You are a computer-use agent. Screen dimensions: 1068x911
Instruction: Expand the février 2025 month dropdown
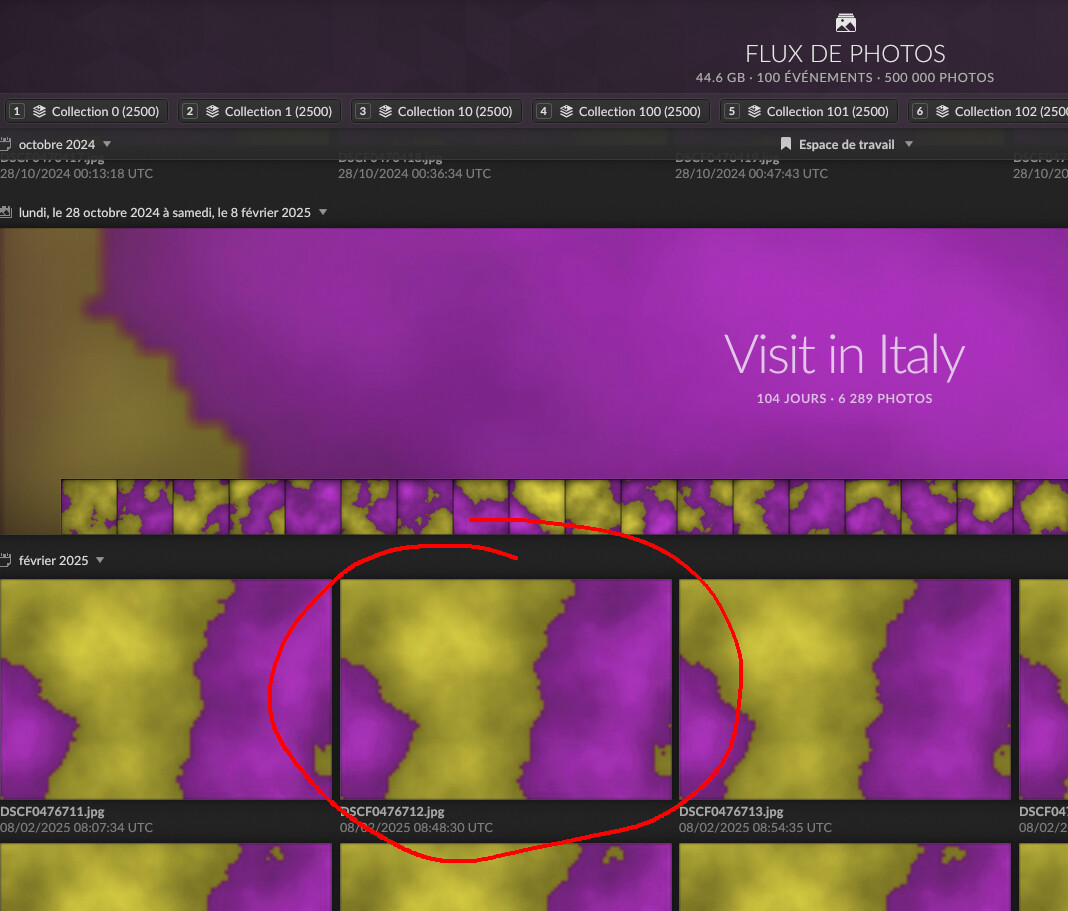coord(100,560)
